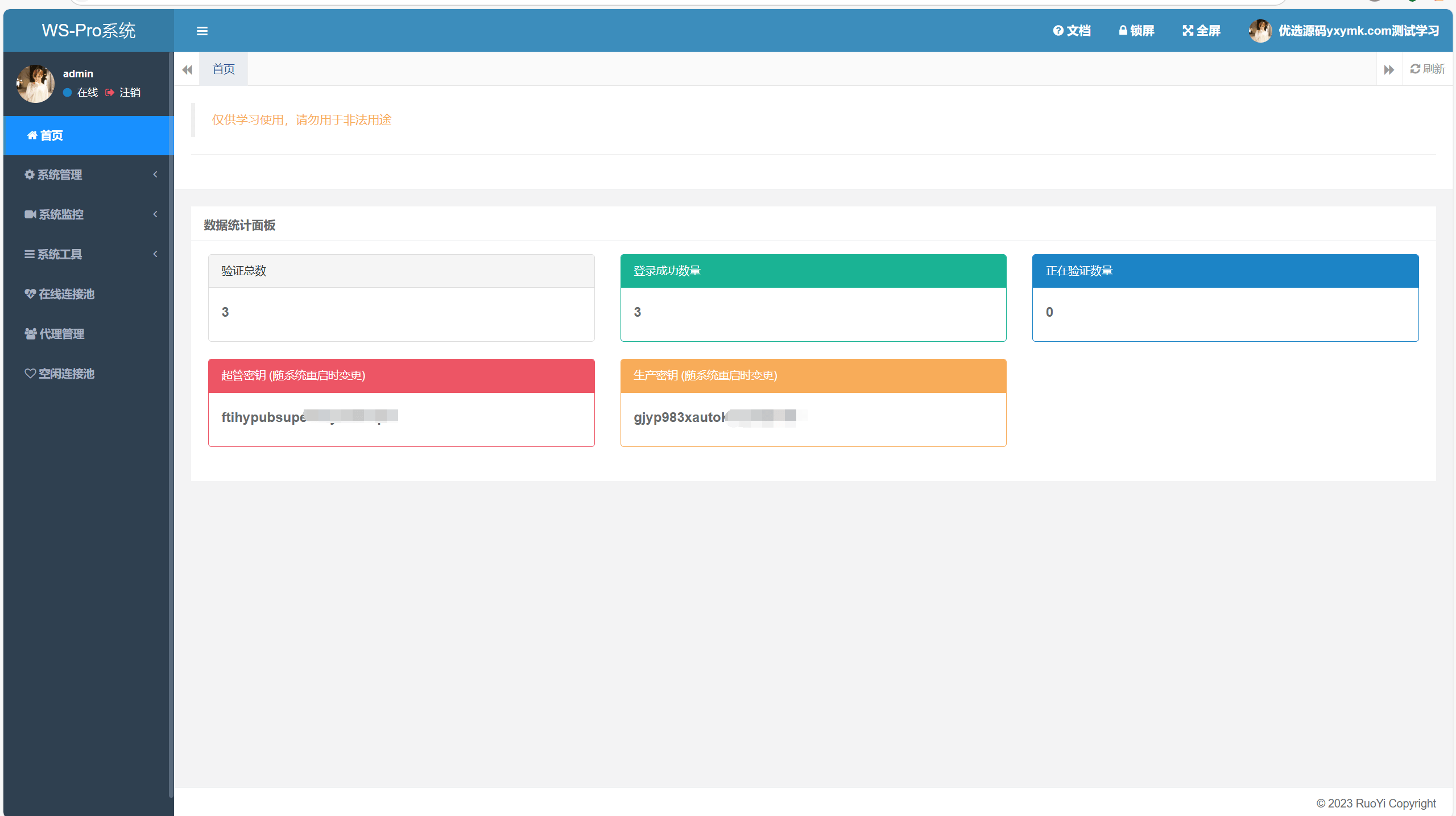Open 代理管理 in sidebar

click(x=61, y=334)
